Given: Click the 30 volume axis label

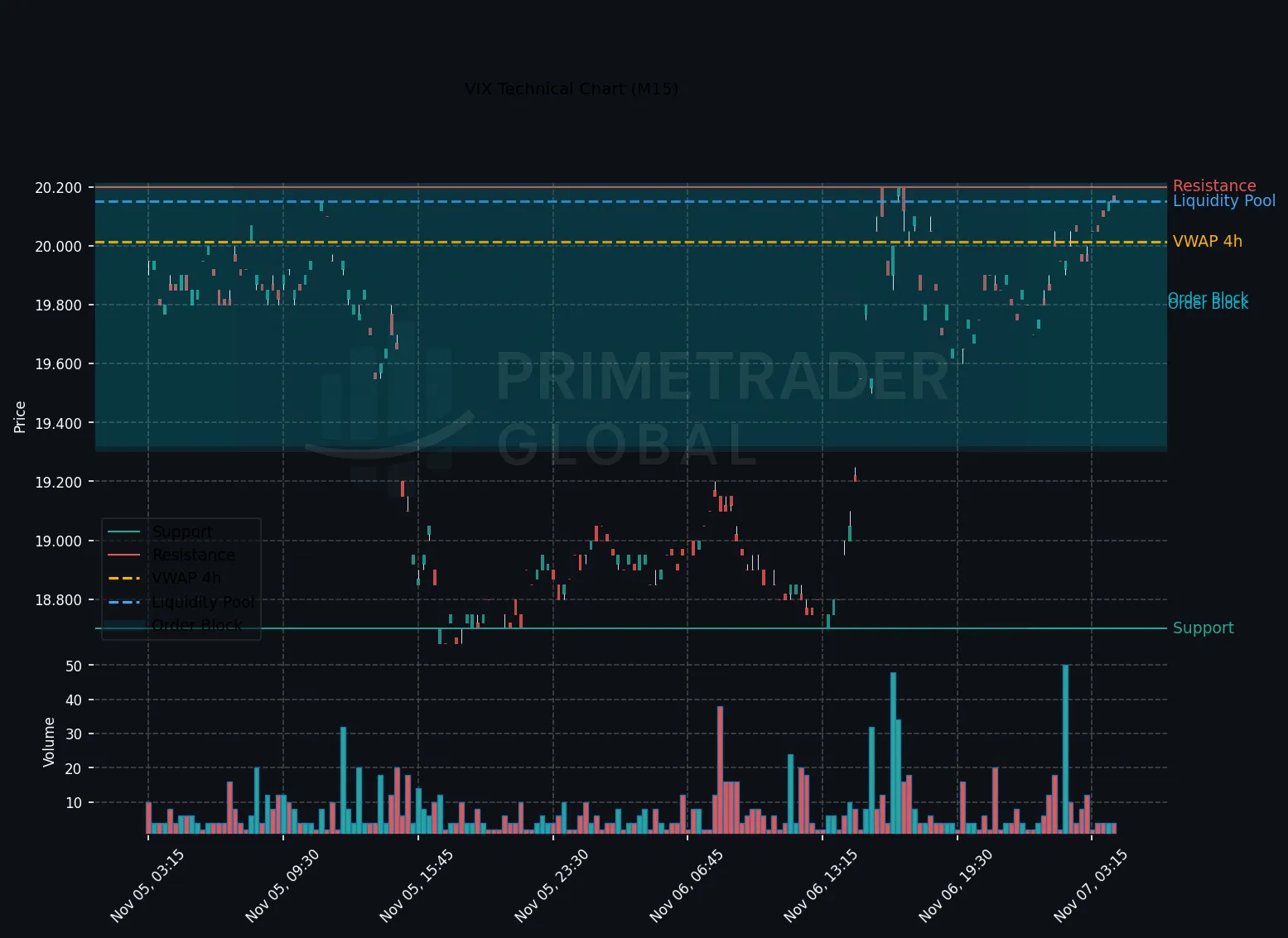Looking at the screenshot, I should tap(74, 734).
